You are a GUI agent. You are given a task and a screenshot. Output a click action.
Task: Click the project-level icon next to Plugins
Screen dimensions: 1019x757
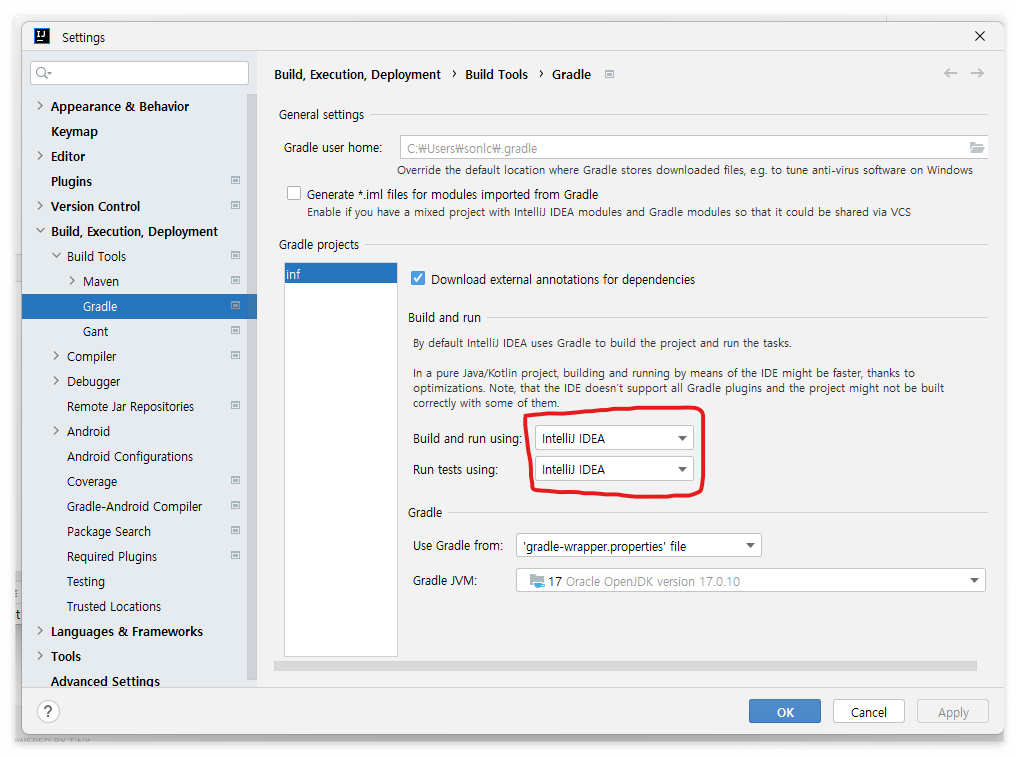(235, 181)
